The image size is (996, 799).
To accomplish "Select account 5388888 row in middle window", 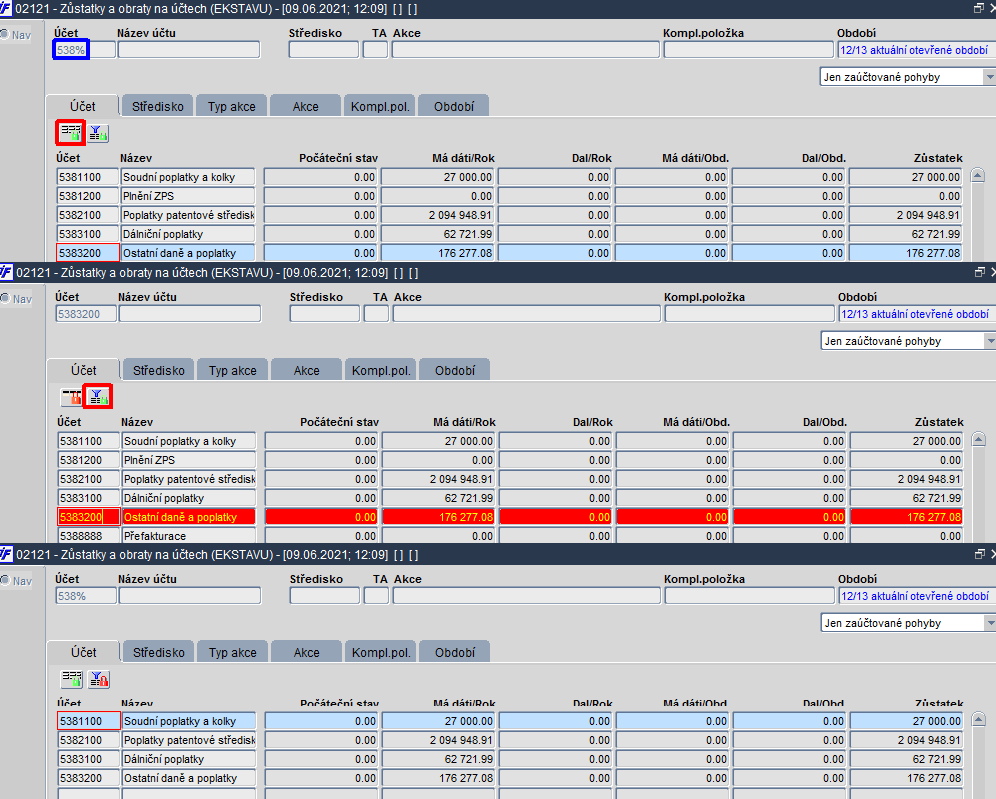I will tap(88, 535).
